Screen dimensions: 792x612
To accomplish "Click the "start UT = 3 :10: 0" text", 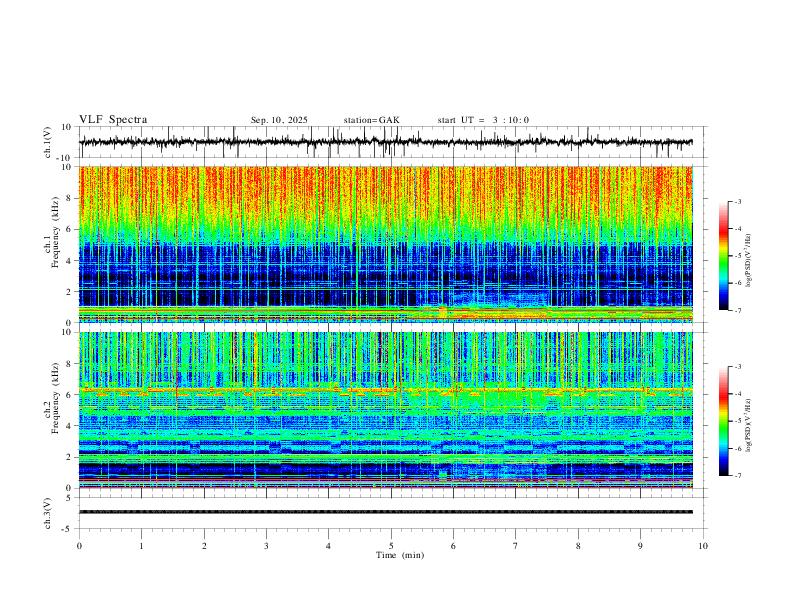I will pyautogui.click(x=483, y=120).
